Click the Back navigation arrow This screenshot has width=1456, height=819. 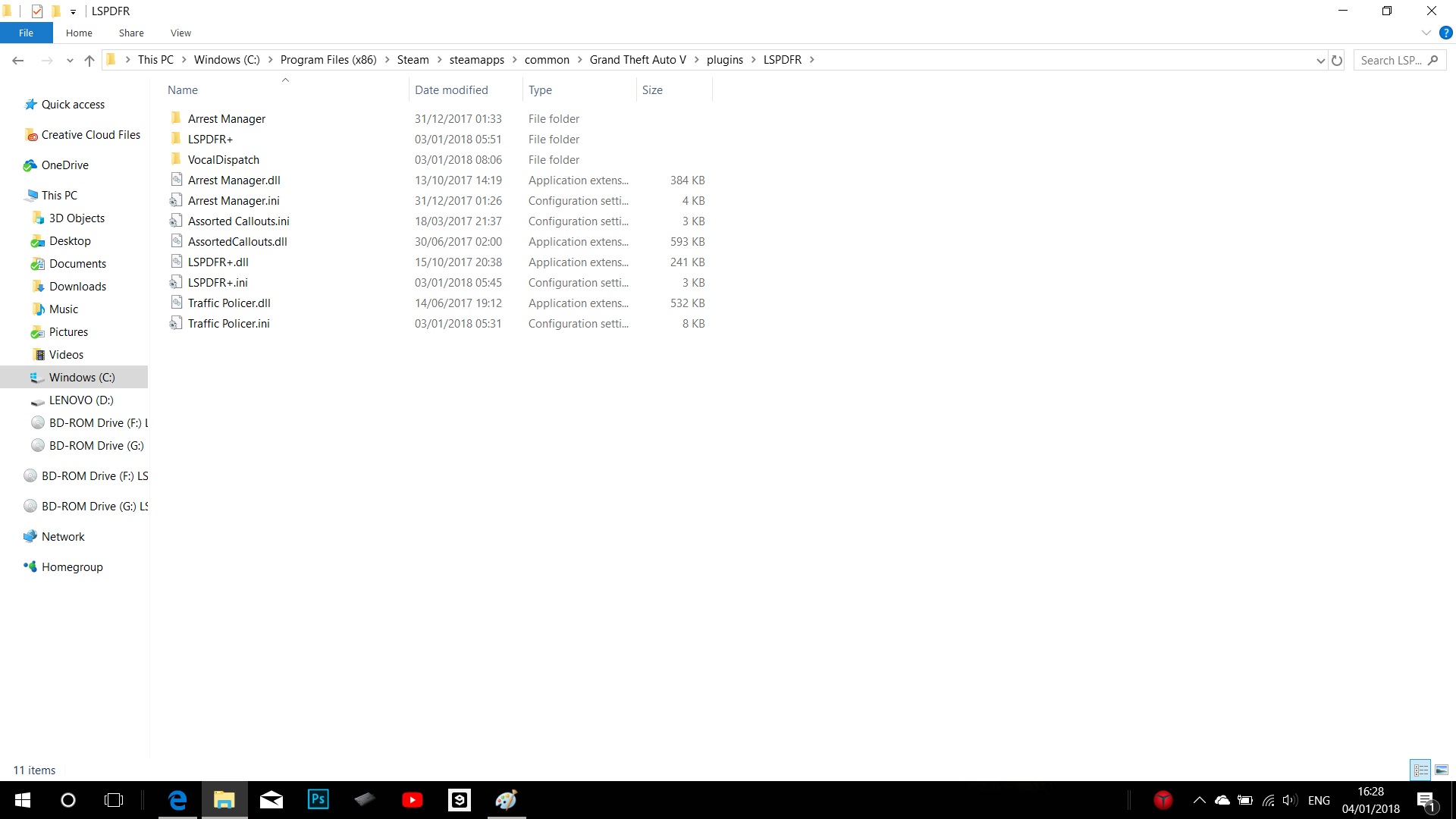click(18, 60)
